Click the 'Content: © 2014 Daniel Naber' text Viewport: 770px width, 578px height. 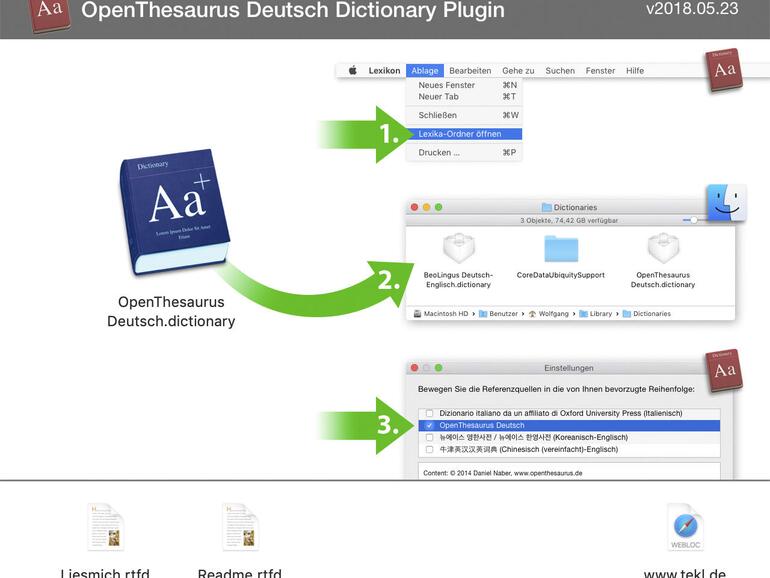coord(502,473)
